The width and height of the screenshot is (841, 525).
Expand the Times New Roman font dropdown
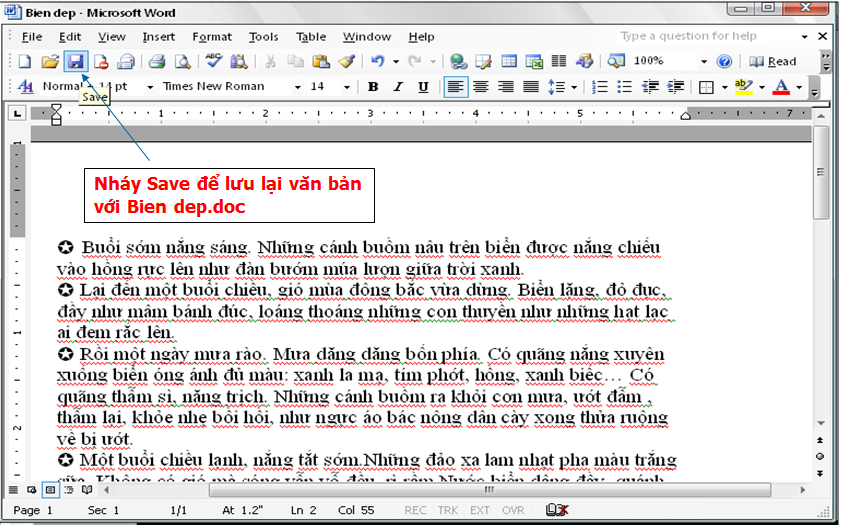[296, 87]
